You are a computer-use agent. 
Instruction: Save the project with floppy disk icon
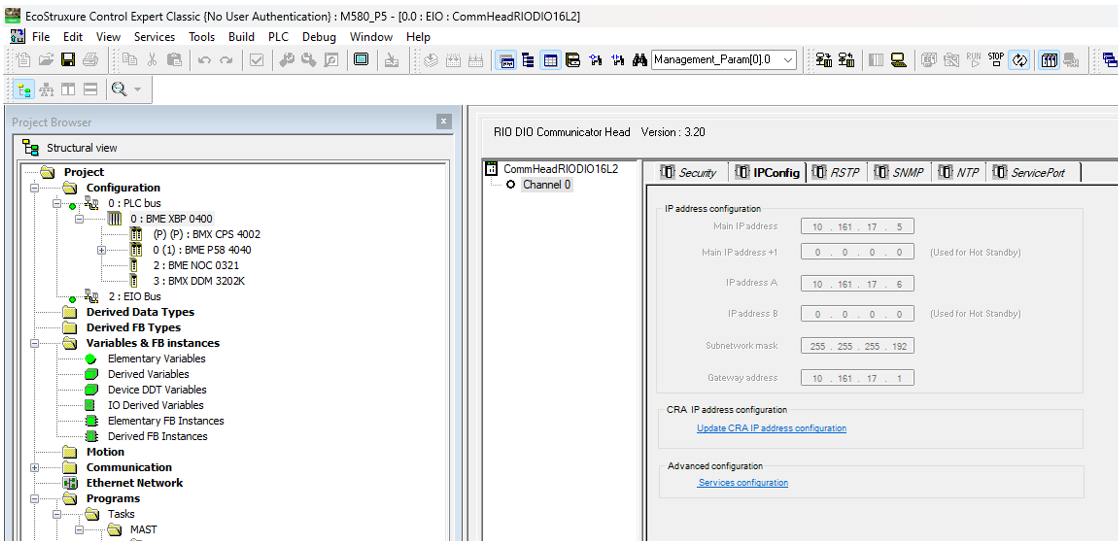[68, 61]
